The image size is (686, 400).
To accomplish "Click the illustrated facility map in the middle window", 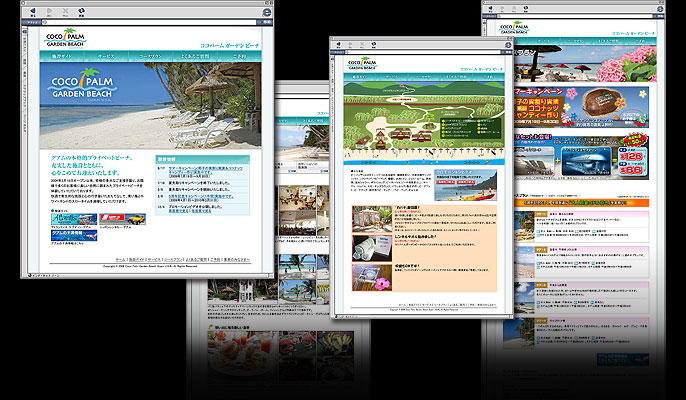I will [424, 123].
